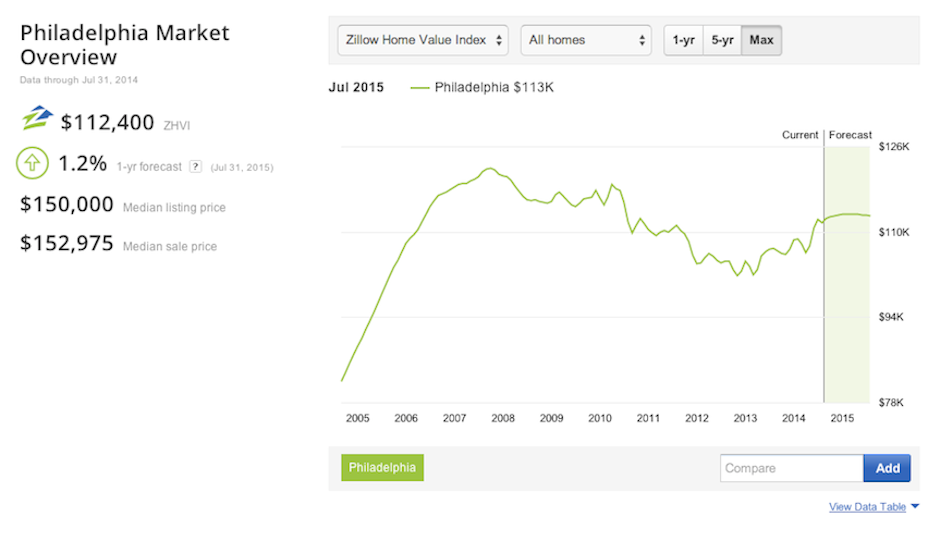Switch chart range to 1-yr
Image resolution: width=940 pixels, height=540 pixels.
coord(683,40)
